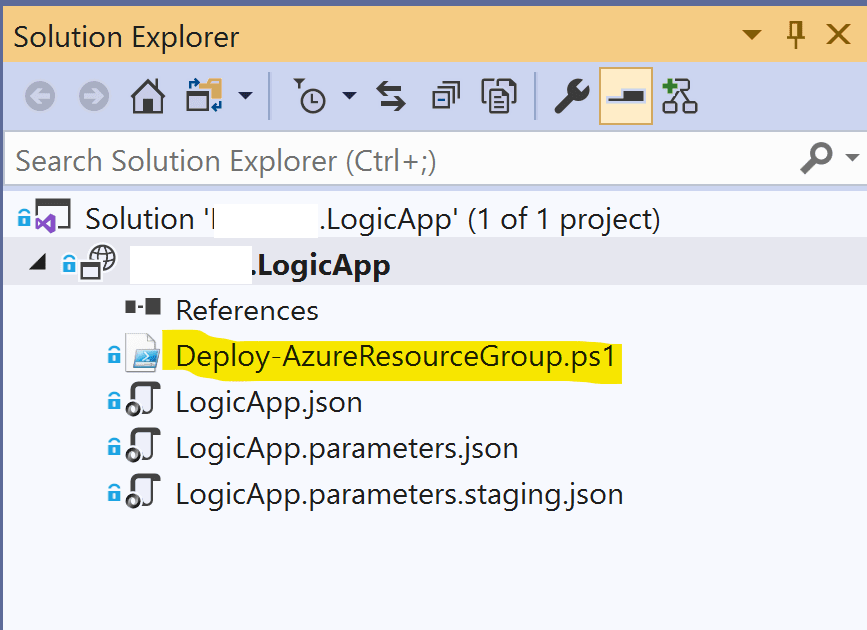
Task: Select LogicApp.json file
Action: pyautogui.click(x=269, y=402)
